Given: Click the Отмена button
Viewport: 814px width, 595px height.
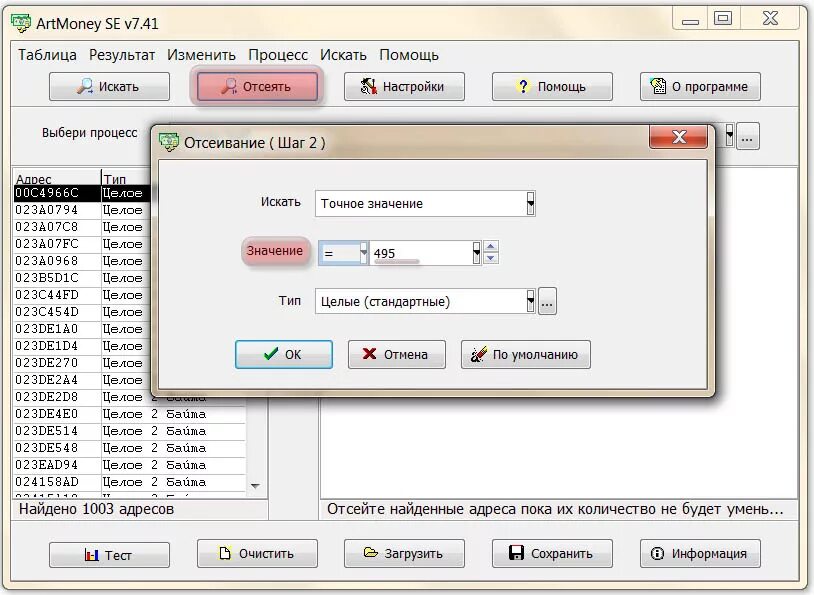Looking at the screenshot, I should pyautogui.click(x=397, y=354).
